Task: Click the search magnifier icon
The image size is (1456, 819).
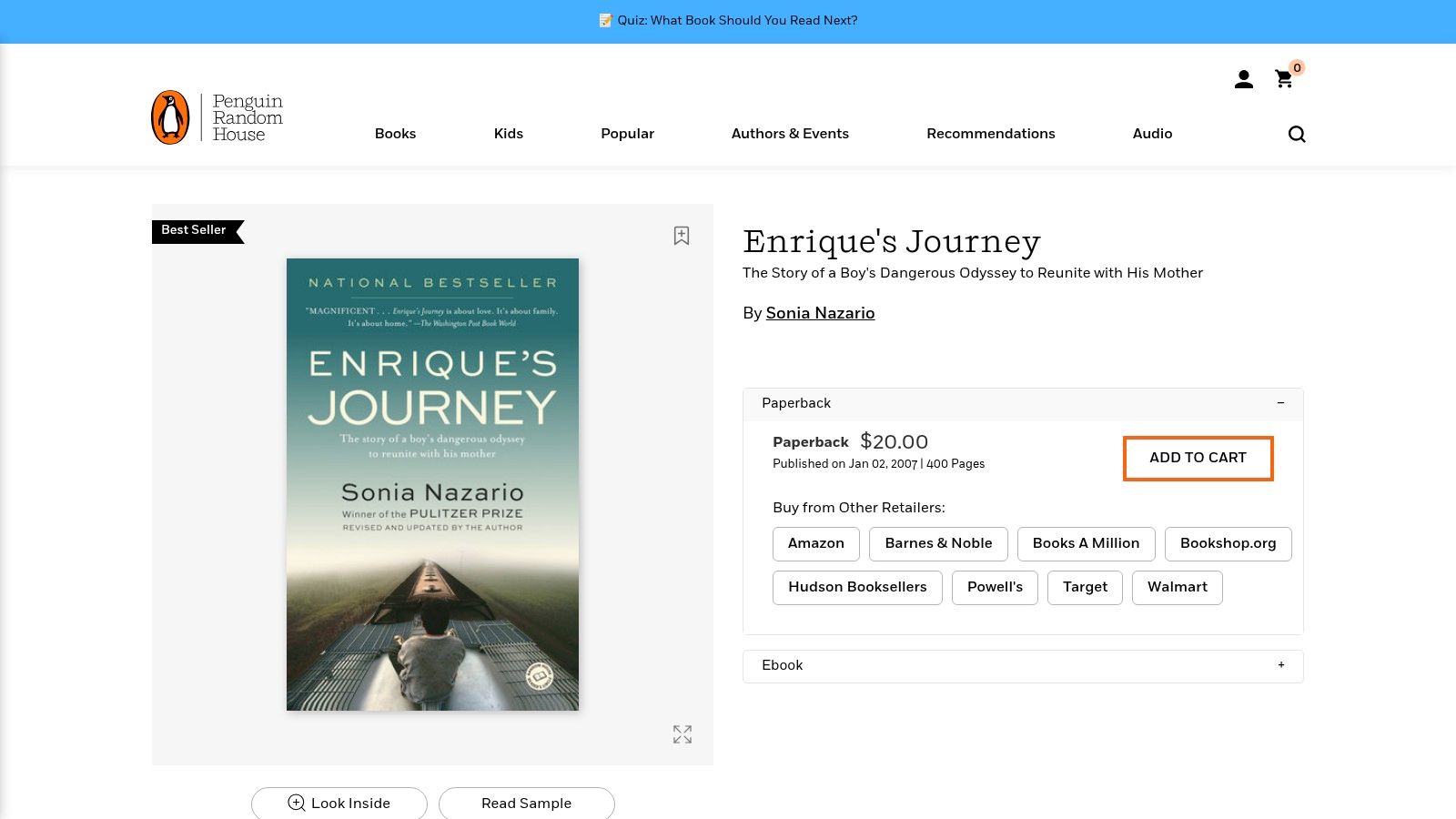Action: 1297,134
